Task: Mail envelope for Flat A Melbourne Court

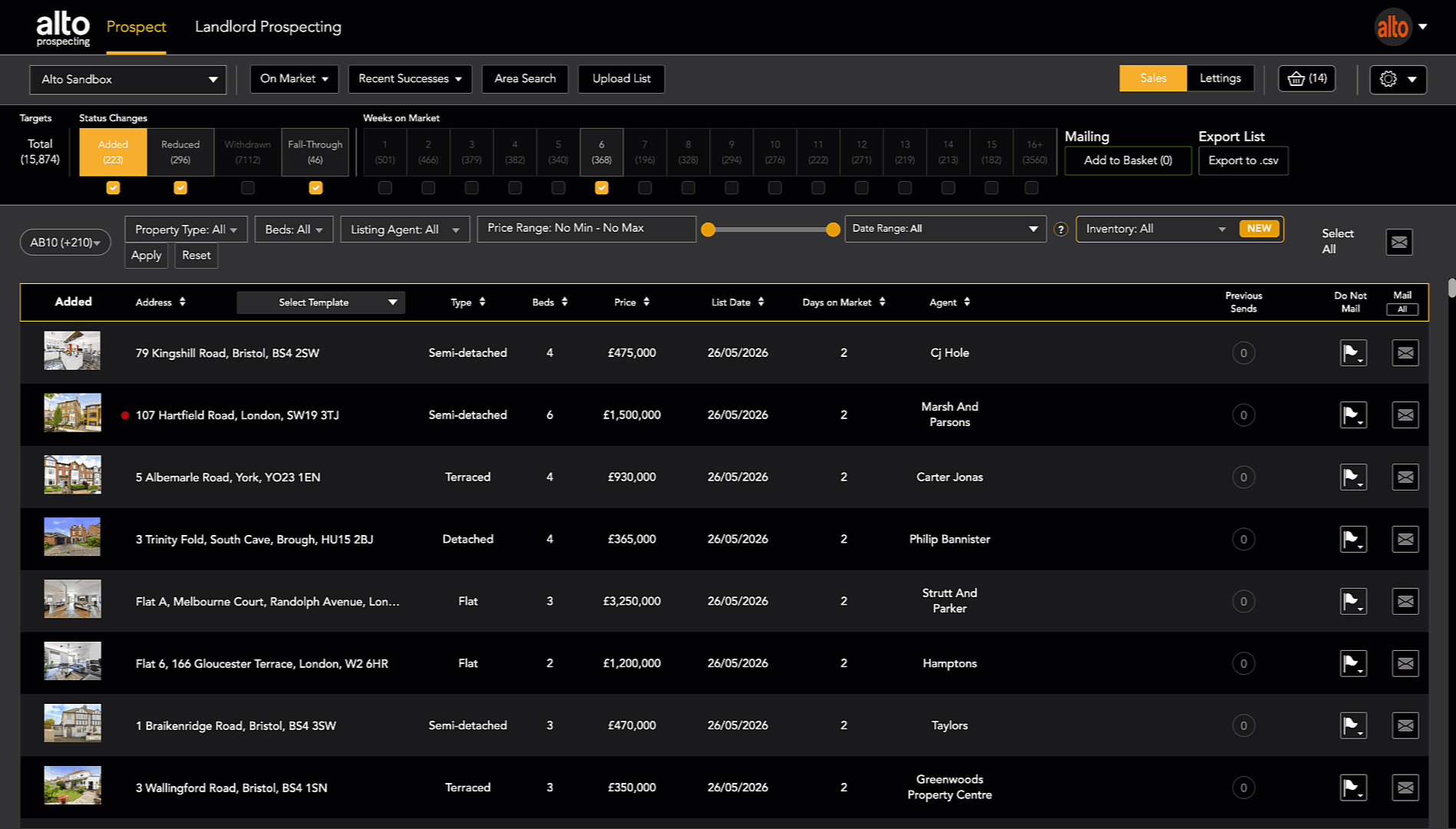Action: pyautogui.click(x=1405, y=602)
